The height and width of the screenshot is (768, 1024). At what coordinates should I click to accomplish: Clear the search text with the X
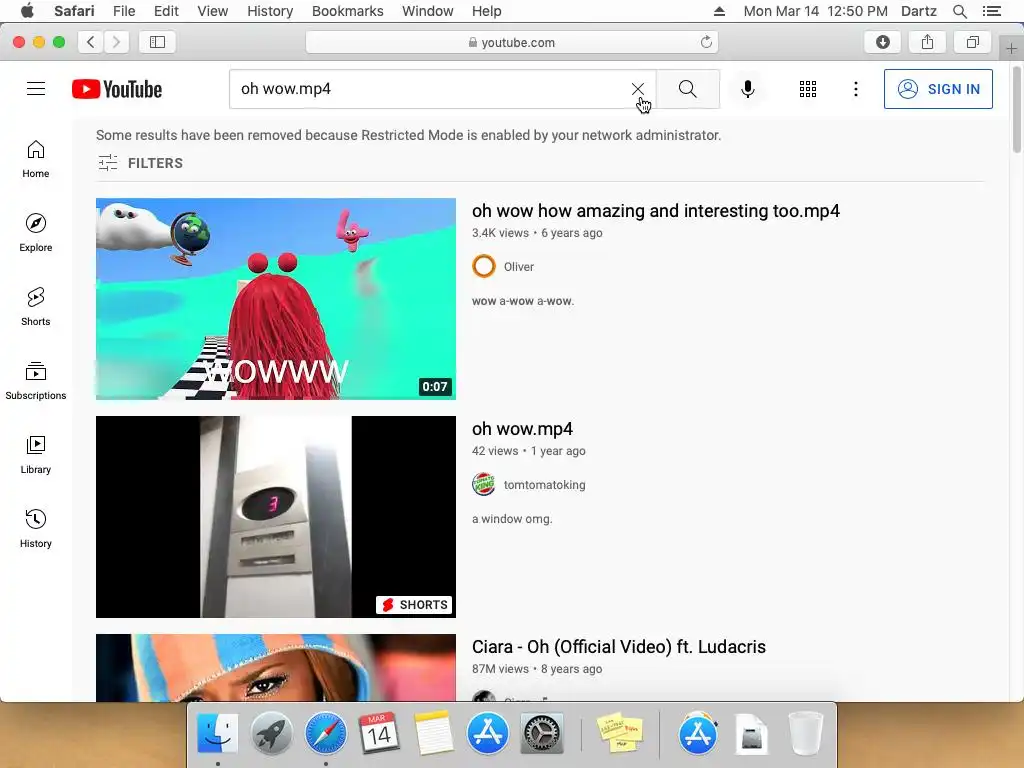[x=638, y=89]
